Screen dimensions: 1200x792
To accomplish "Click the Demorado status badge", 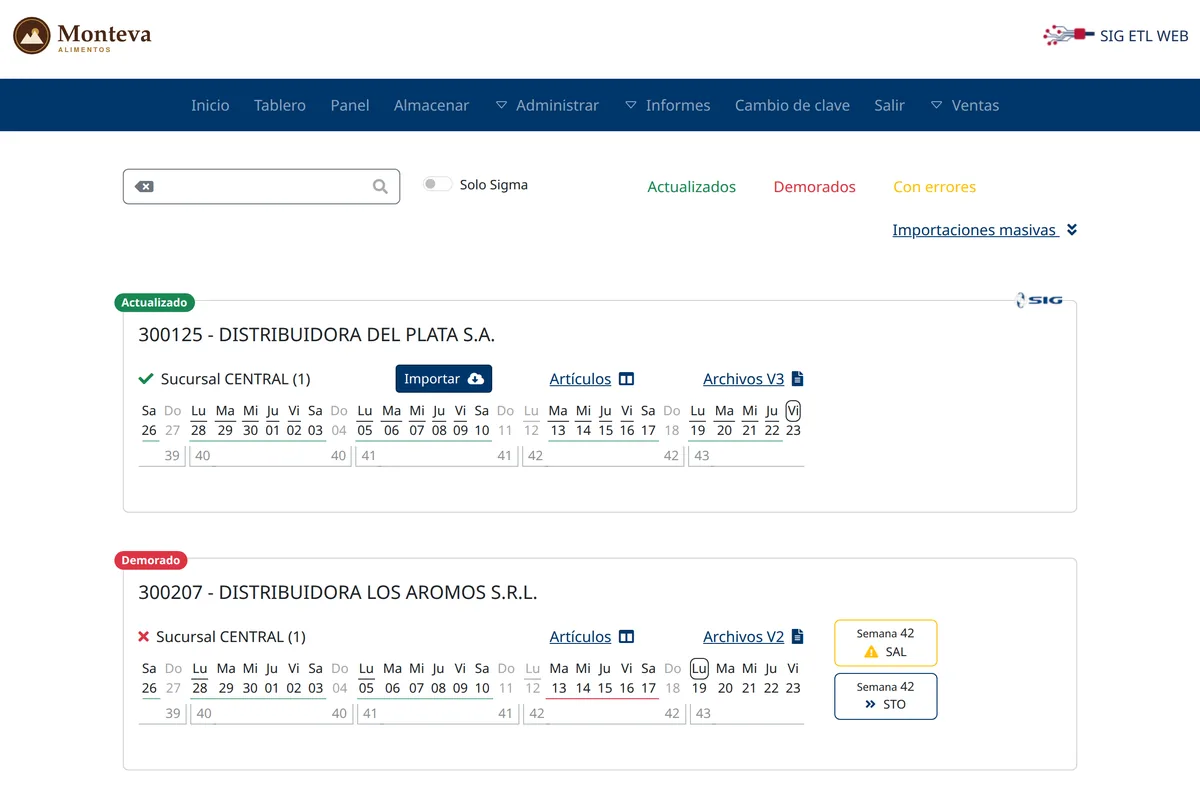I will coord(151,560).
